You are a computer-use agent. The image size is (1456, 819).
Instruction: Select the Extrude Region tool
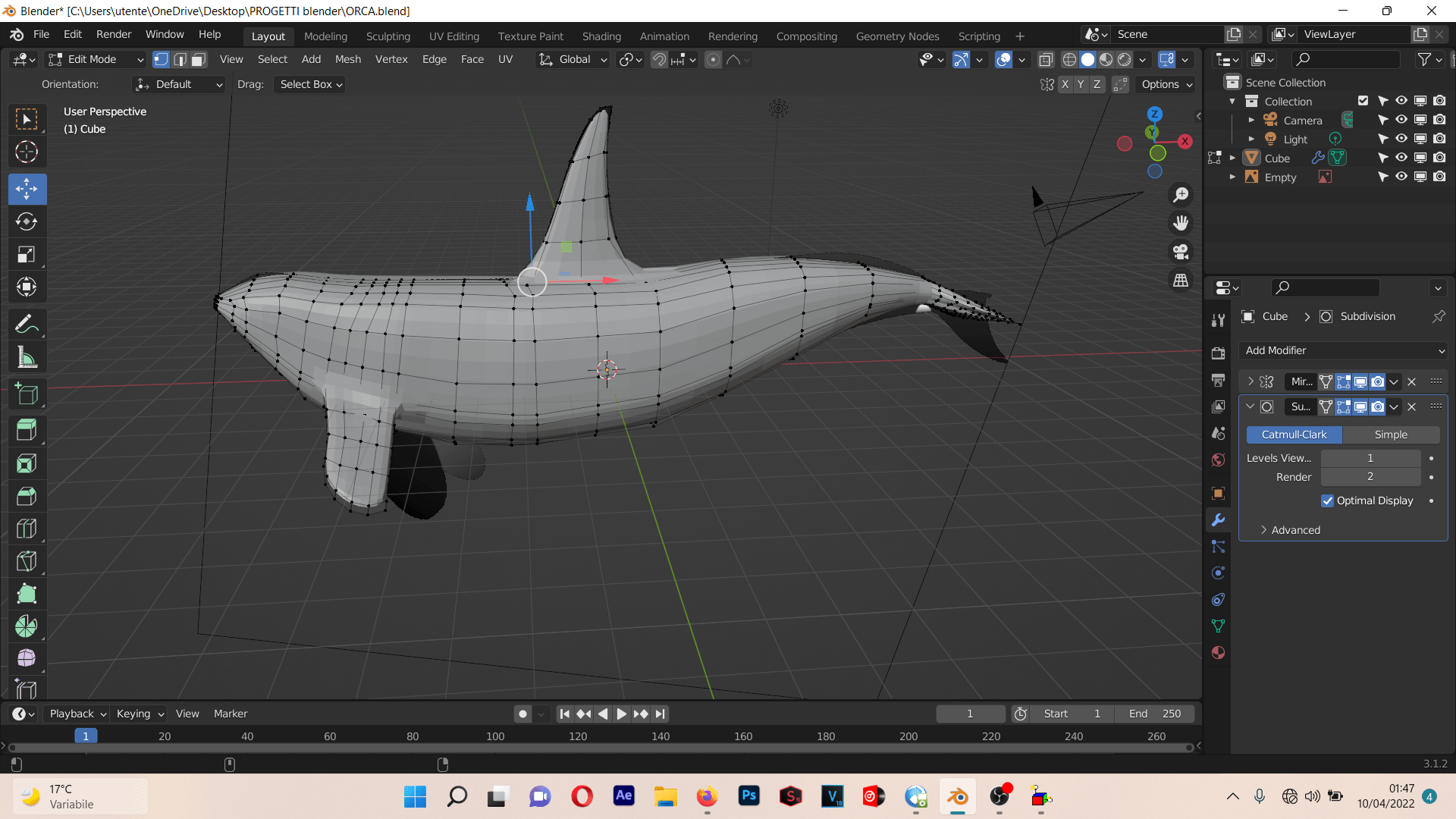27,431
